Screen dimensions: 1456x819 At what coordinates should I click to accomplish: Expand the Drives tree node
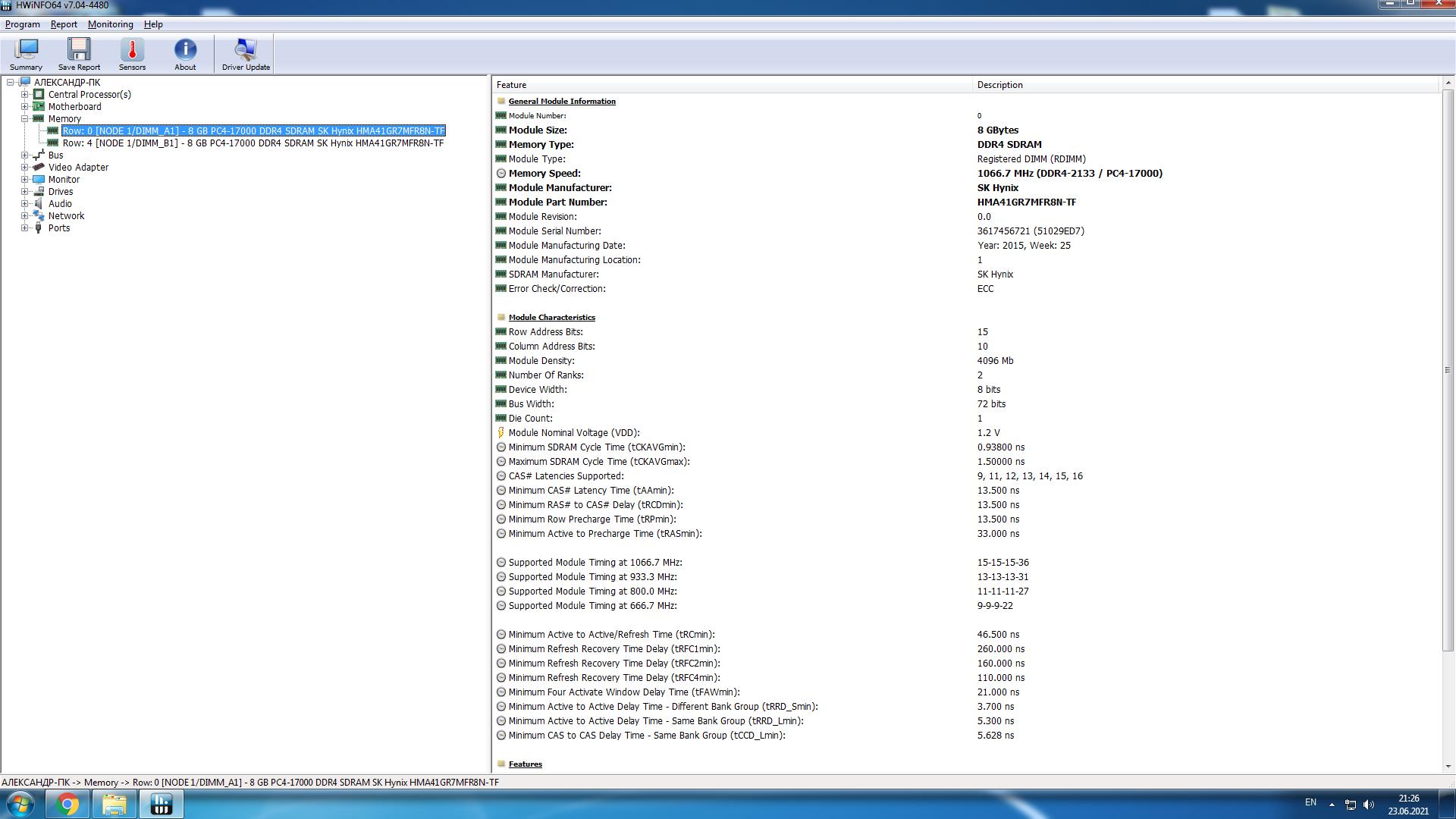tap(24, 192)
